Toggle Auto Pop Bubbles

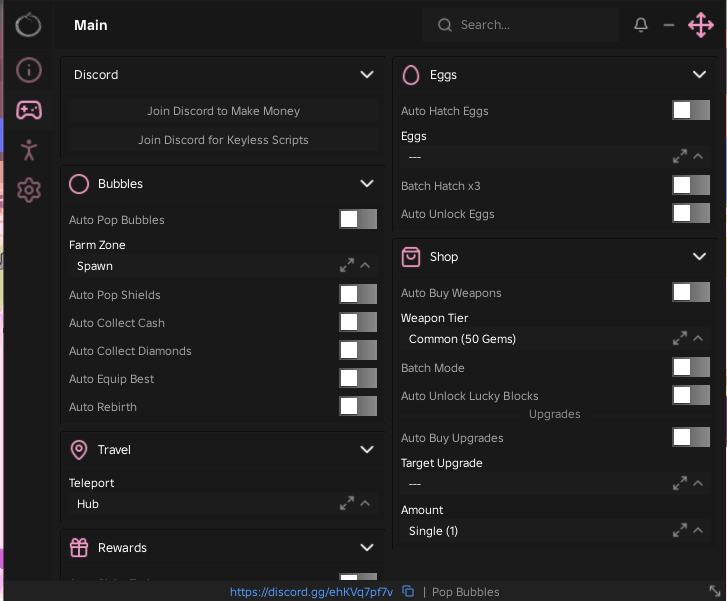pyautogui.click(x=358, y=219)
